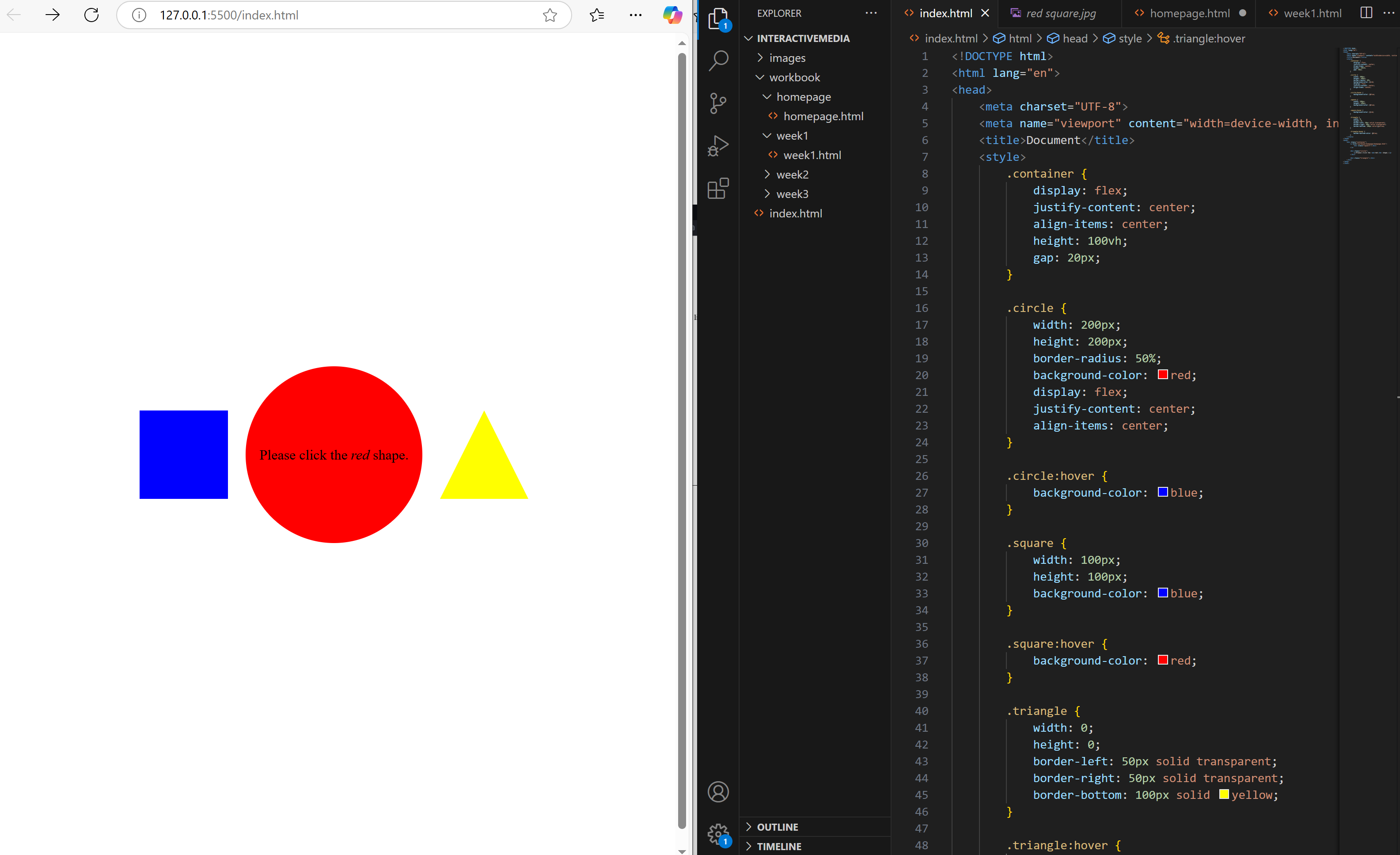The image size is (1400, 855).
Task: Open homepage.html in the explorer tree
Action: click(x=816, y=117)
